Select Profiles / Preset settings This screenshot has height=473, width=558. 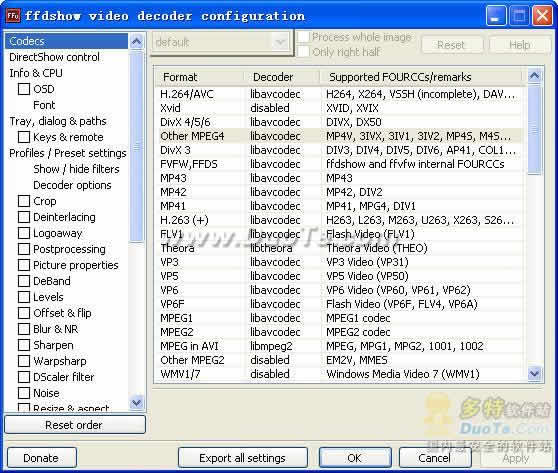tap(68, 153)
